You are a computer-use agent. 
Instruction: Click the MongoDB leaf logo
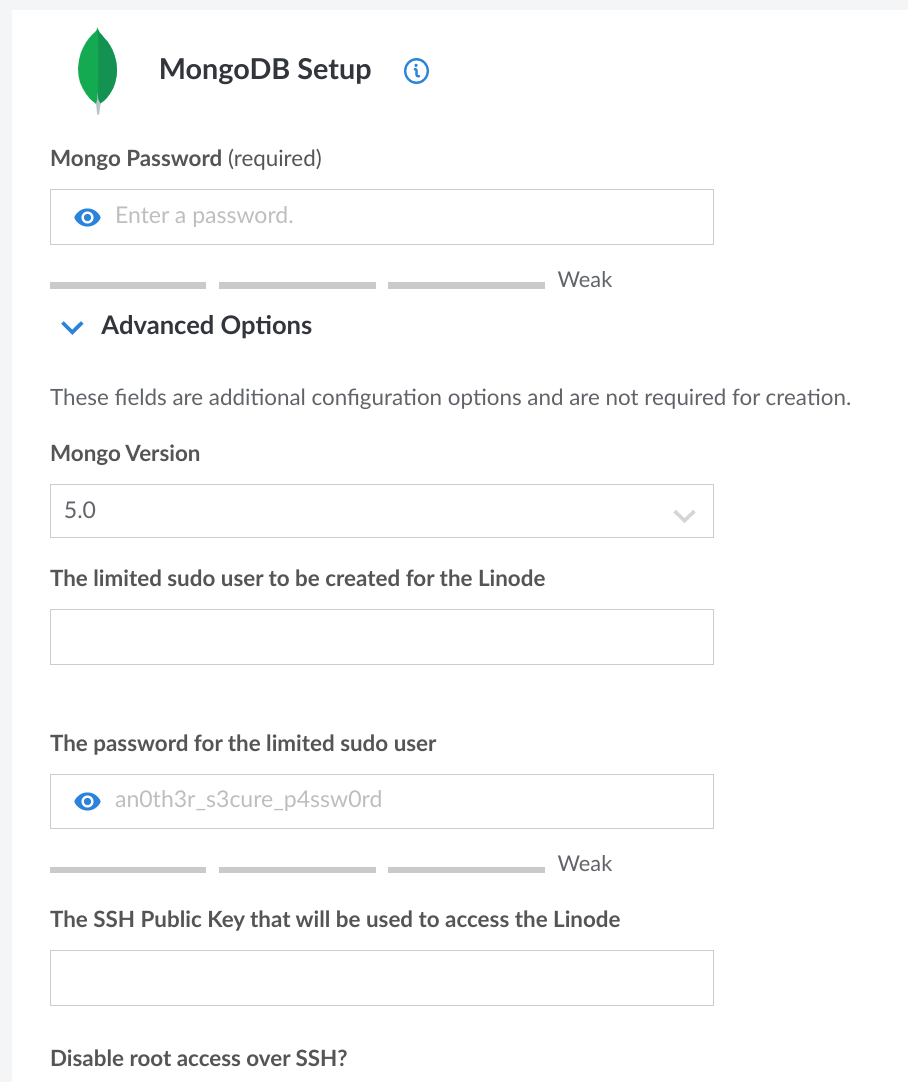pos(98,70)
